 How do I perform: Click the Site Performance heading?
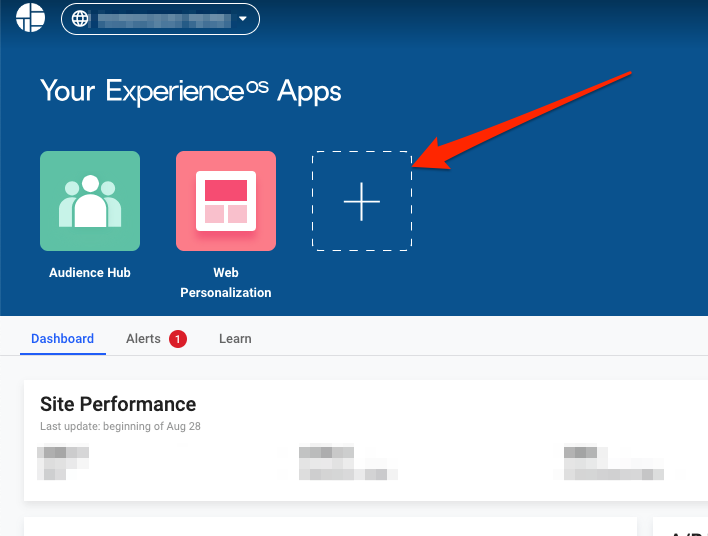pos(118,404)
